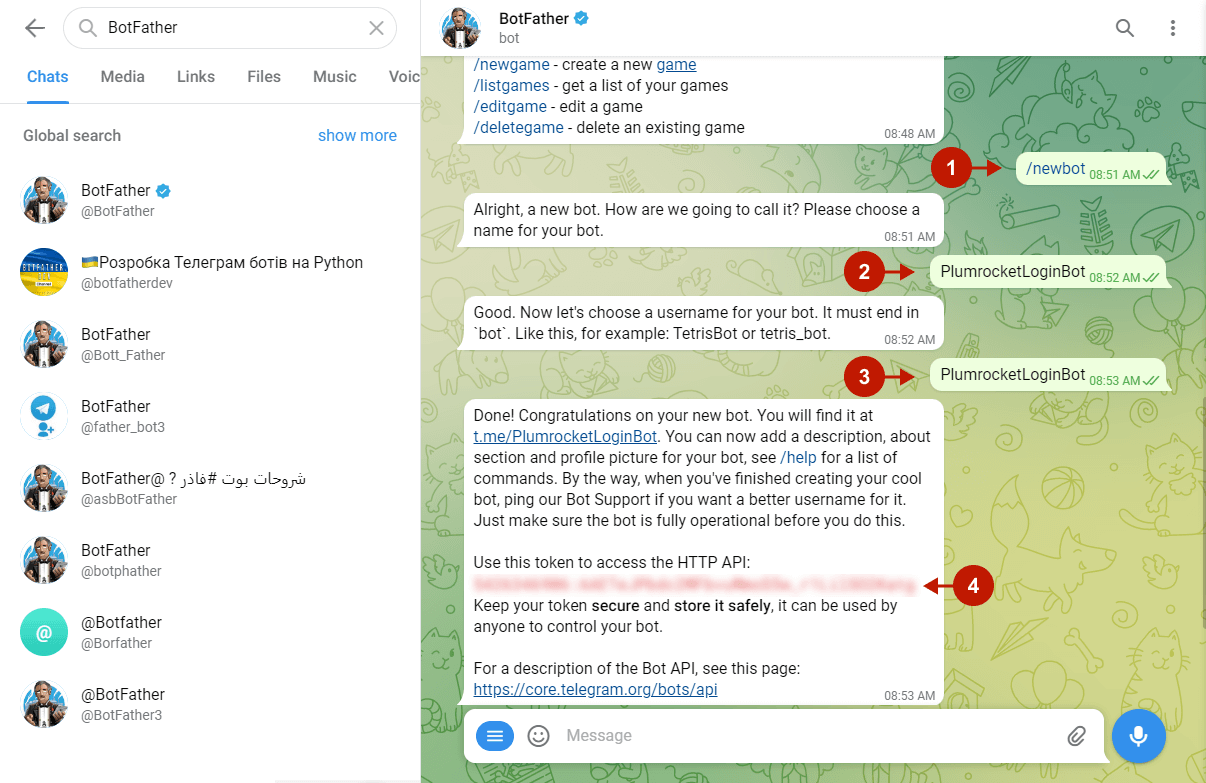The width and height of the screenshot is (1206, 783).
Task: Click the /newgame command link
Action: 512,65
